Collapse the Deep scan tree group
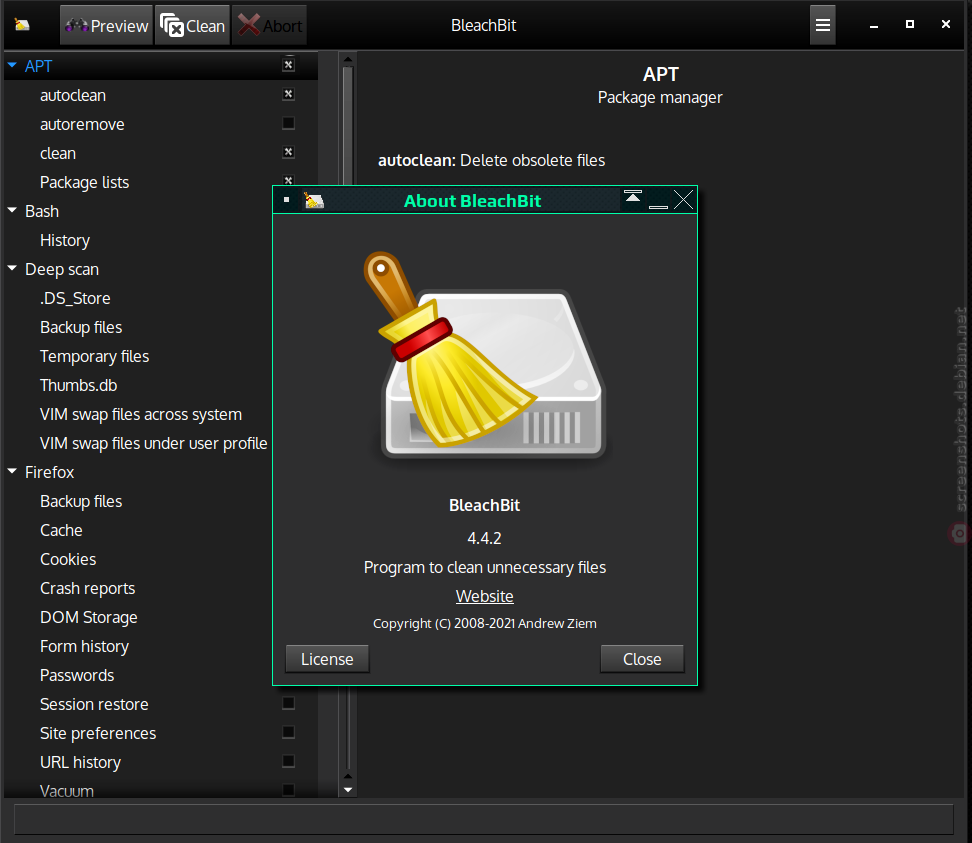Viewport: 972px width, 843px height. pos(12,268)
